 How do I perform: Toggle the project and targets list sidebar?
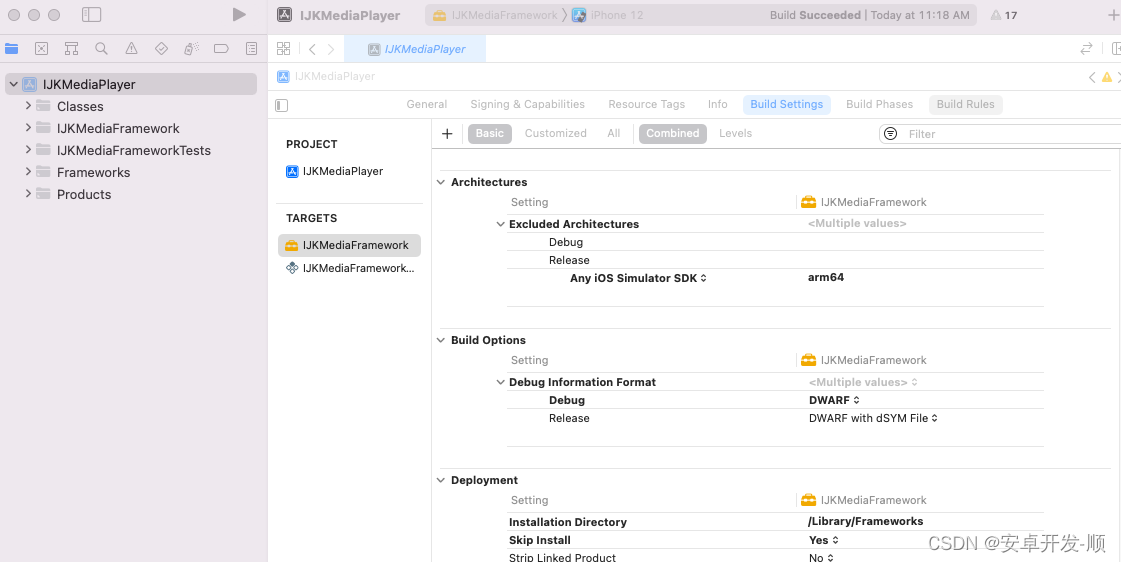282,105
